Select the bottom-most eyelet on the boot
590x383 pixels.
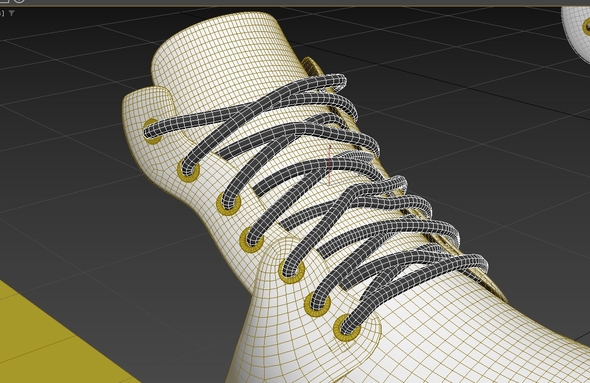(x=347, y=328)
